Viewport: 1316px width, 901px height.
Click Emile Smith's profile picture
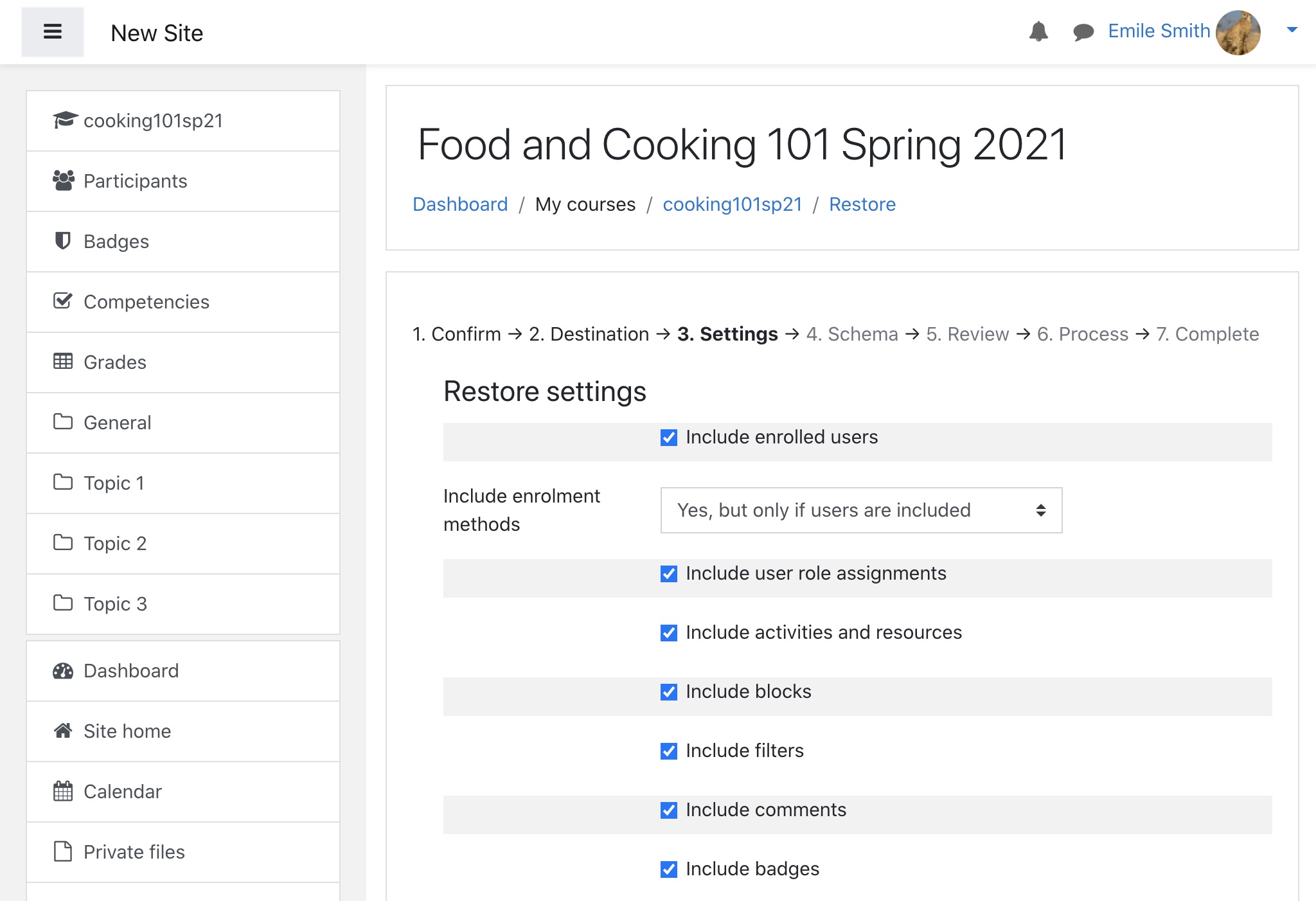pyautogui.click(x=1238, y=32)
